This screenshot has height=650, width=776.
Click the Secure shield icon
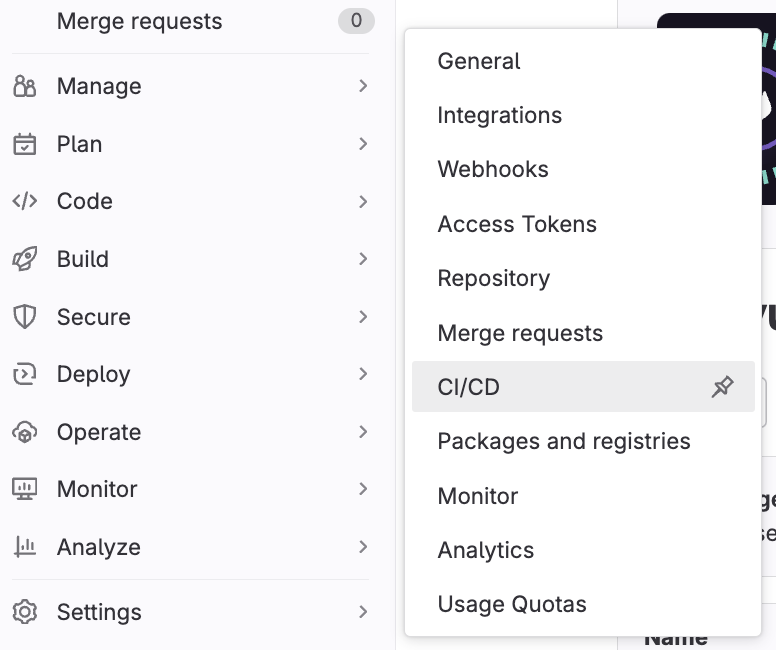click(24, 317)
